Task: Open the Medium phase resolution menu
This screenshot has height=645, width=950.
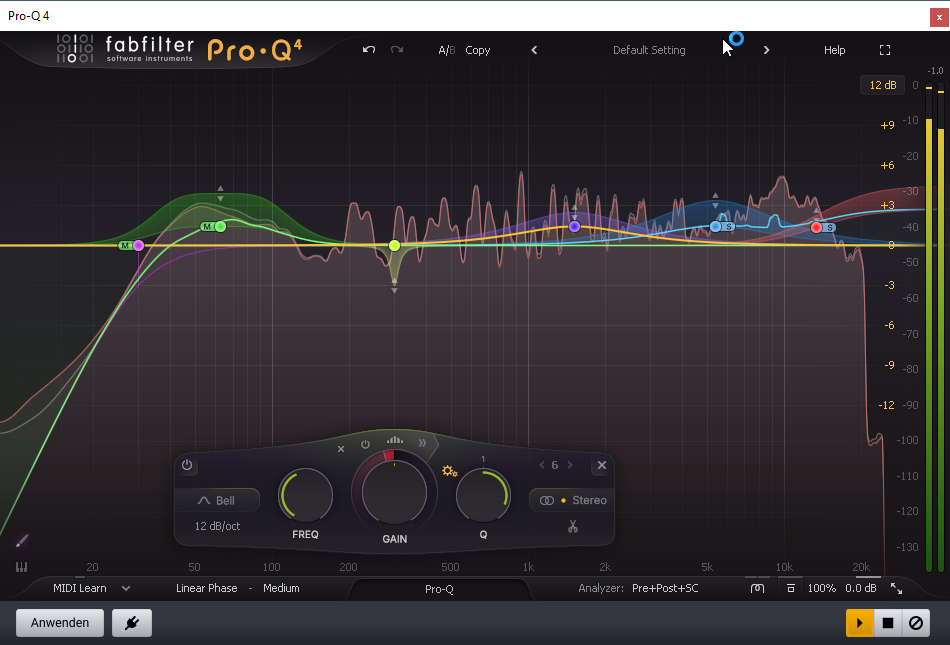Action: 281,588
